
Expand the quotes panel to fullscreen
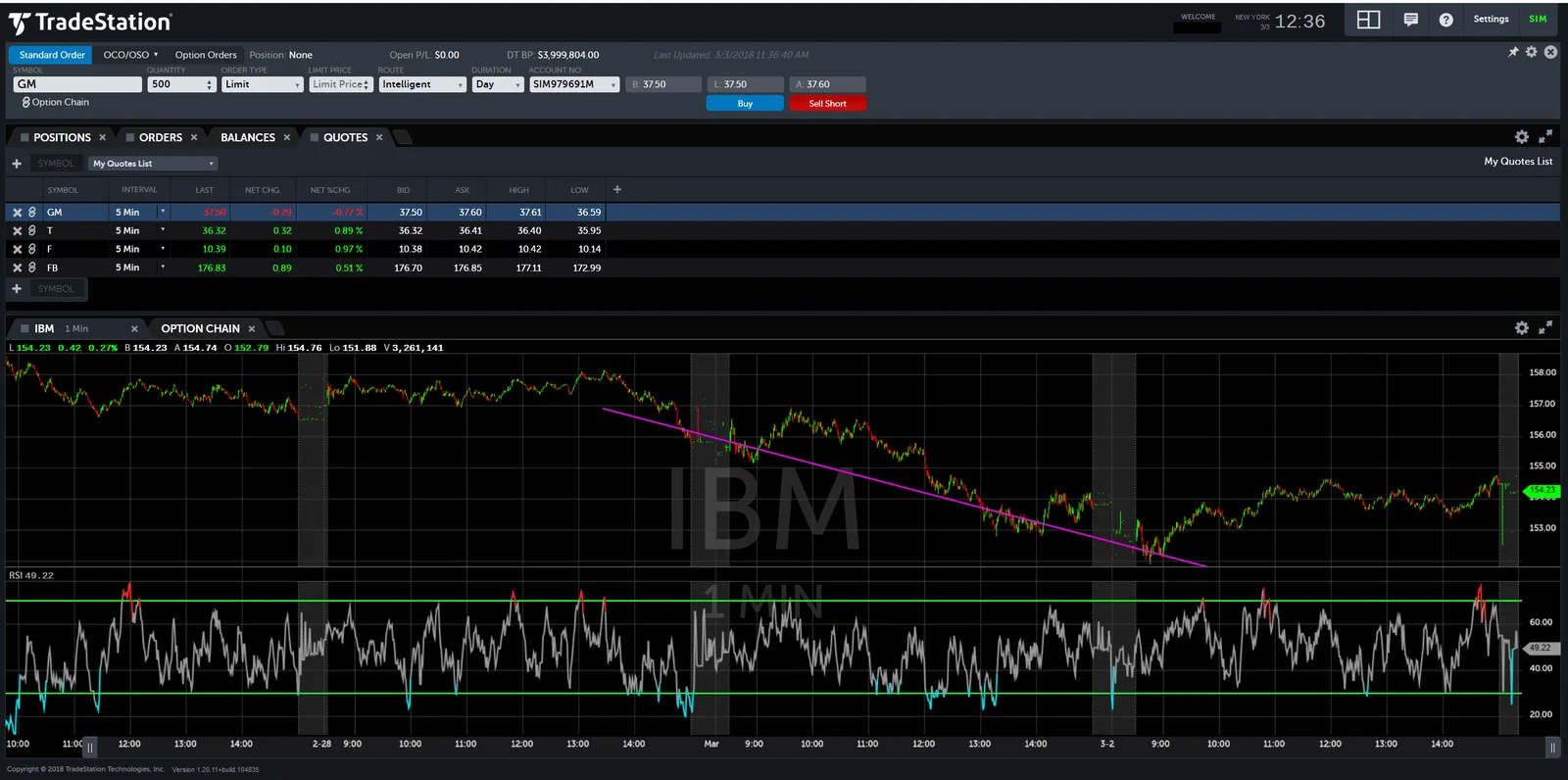click(x=1545, y=137)
